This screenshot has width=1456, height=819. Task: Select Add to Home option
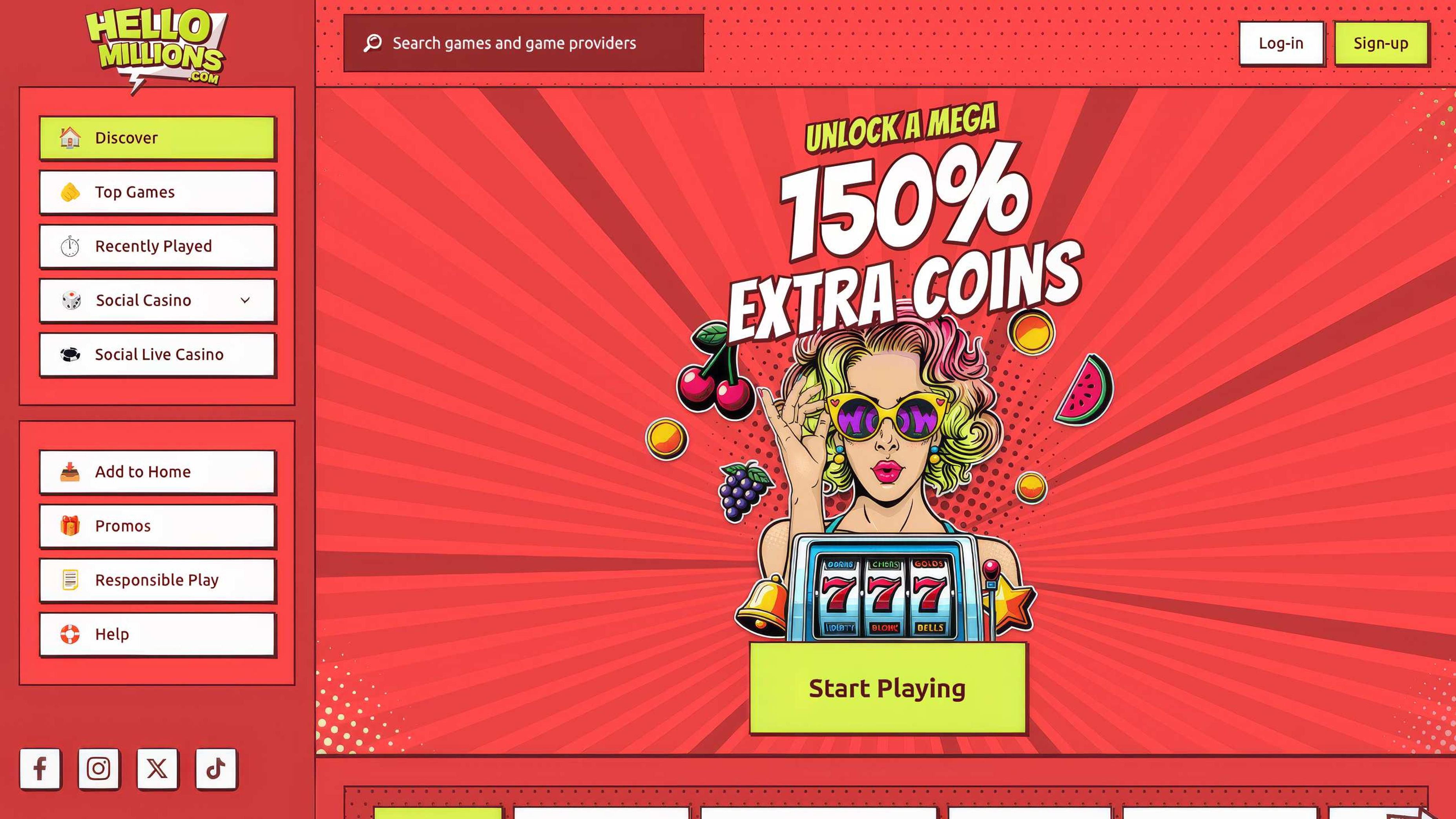tap(157, 471)
